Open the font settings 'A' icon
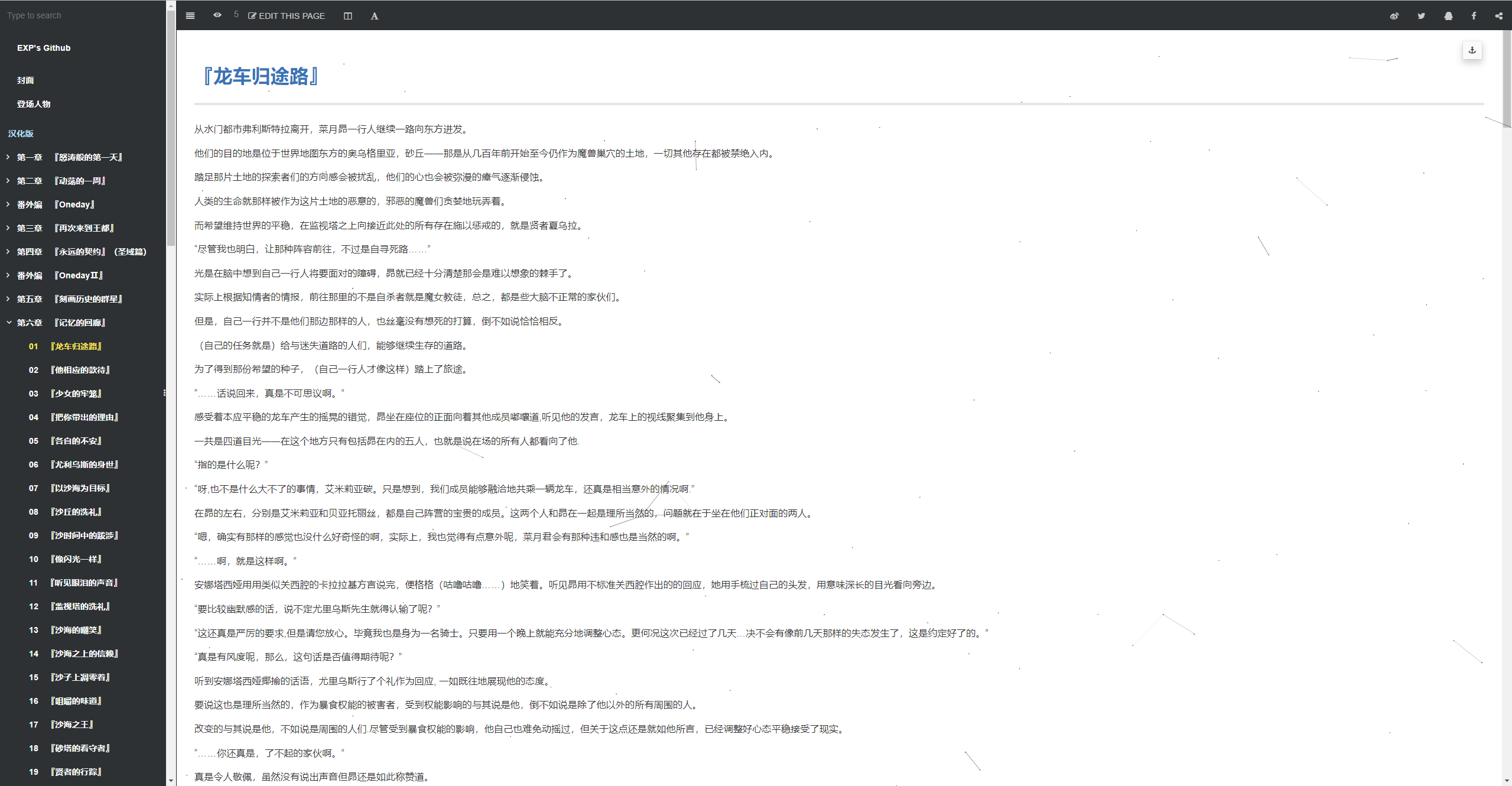 (x=374, y=16)
